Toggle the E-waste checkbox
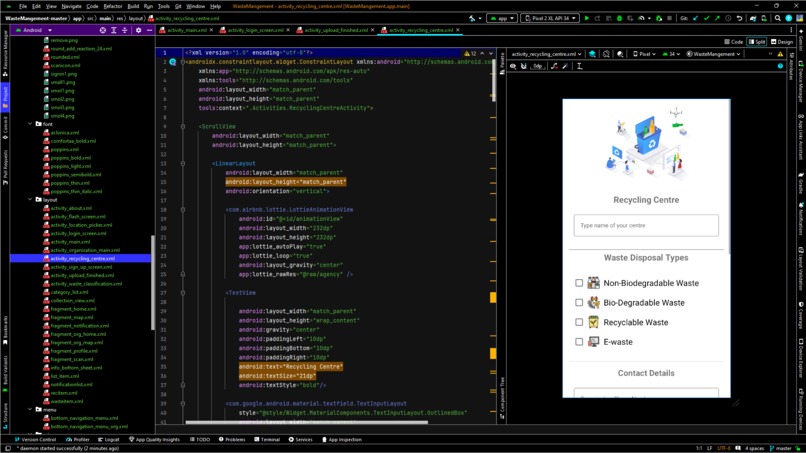The height and width of the screenshot is (453, 806). [x=579, y=342]
